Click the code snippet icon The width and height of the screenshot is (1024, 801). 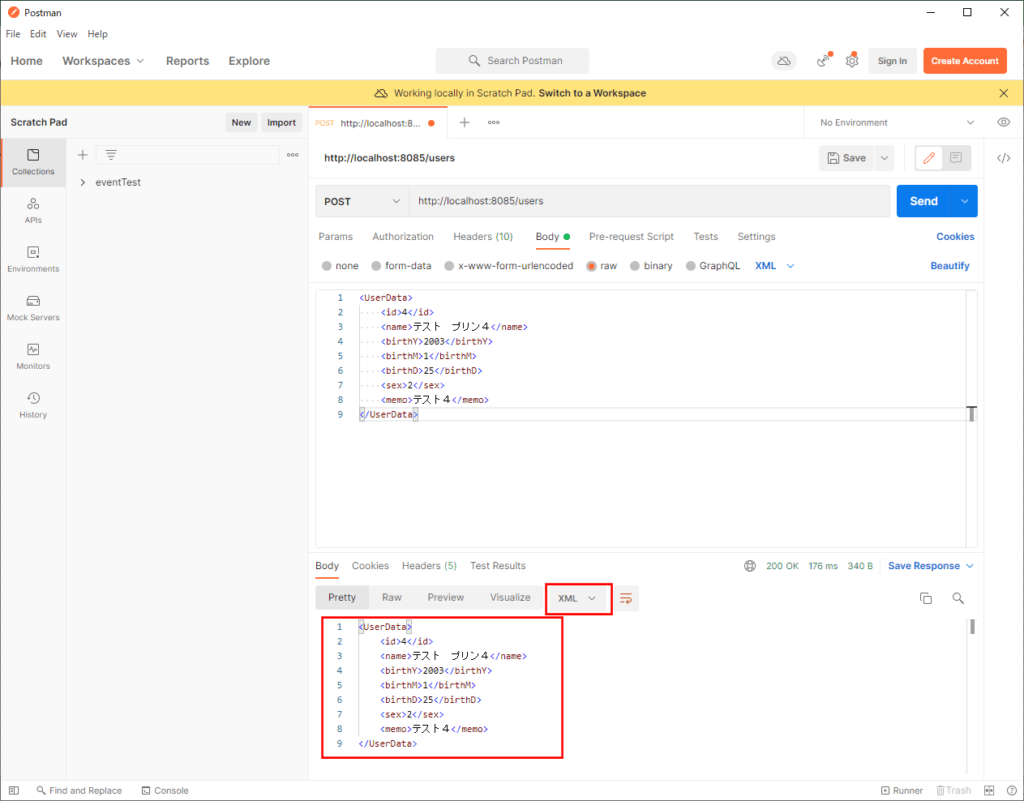1004,158
